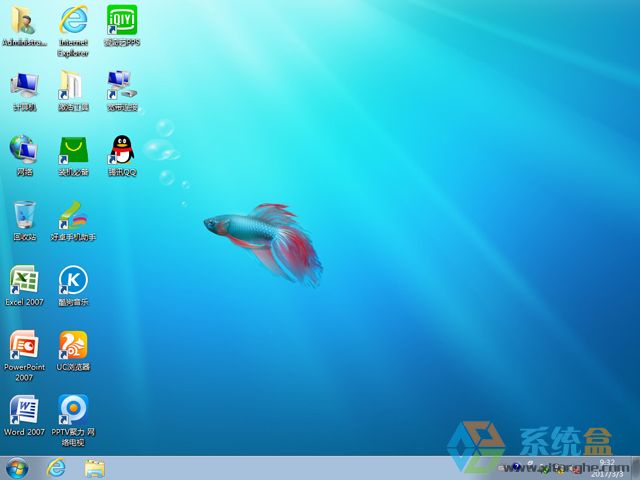This screenshot has width=640, height=480.
Task: Open the green iQIYI PPS shortcut
Action: [x=122, y=25]
